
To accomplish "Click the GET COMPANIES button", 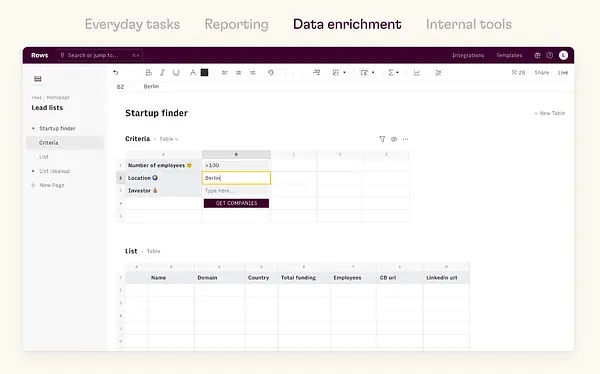I will [236, 203].
